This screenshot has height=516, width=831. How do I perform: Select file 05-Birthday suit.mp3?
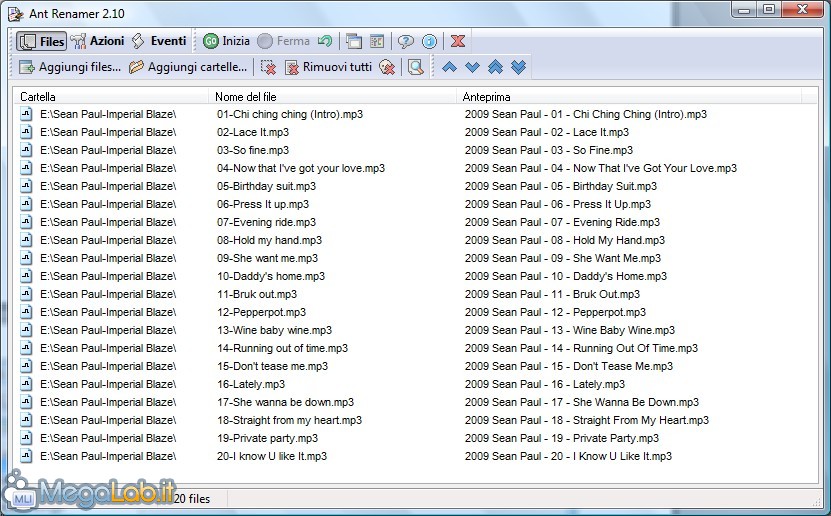266,186
